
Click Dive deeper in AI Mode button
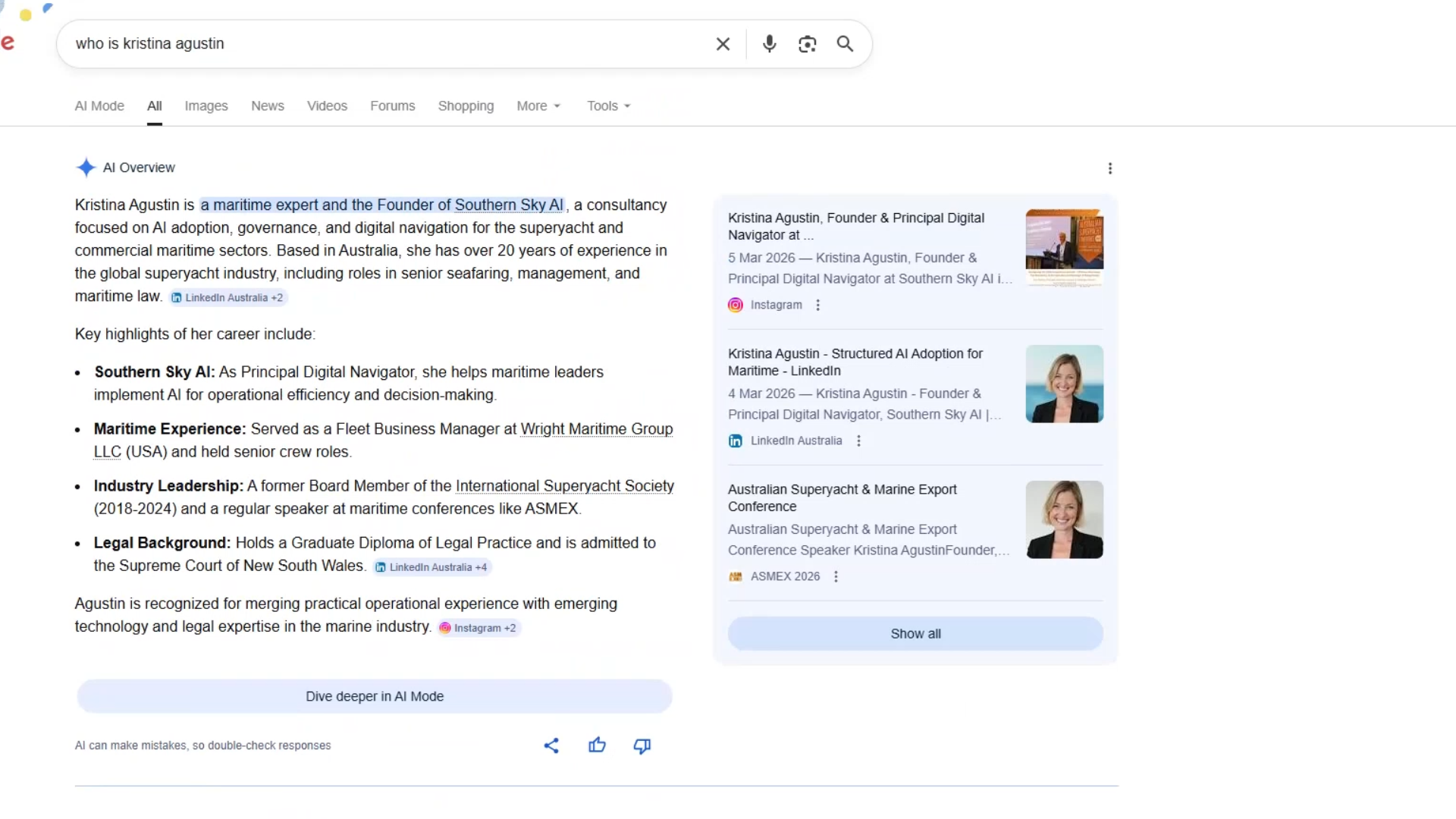375,696
